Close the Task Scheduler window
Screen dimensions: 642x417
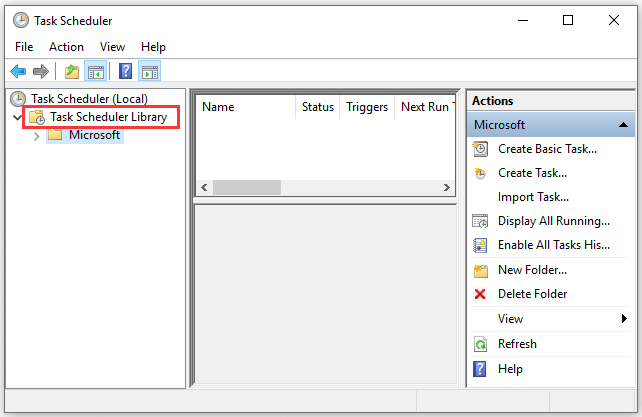(614, 20)
